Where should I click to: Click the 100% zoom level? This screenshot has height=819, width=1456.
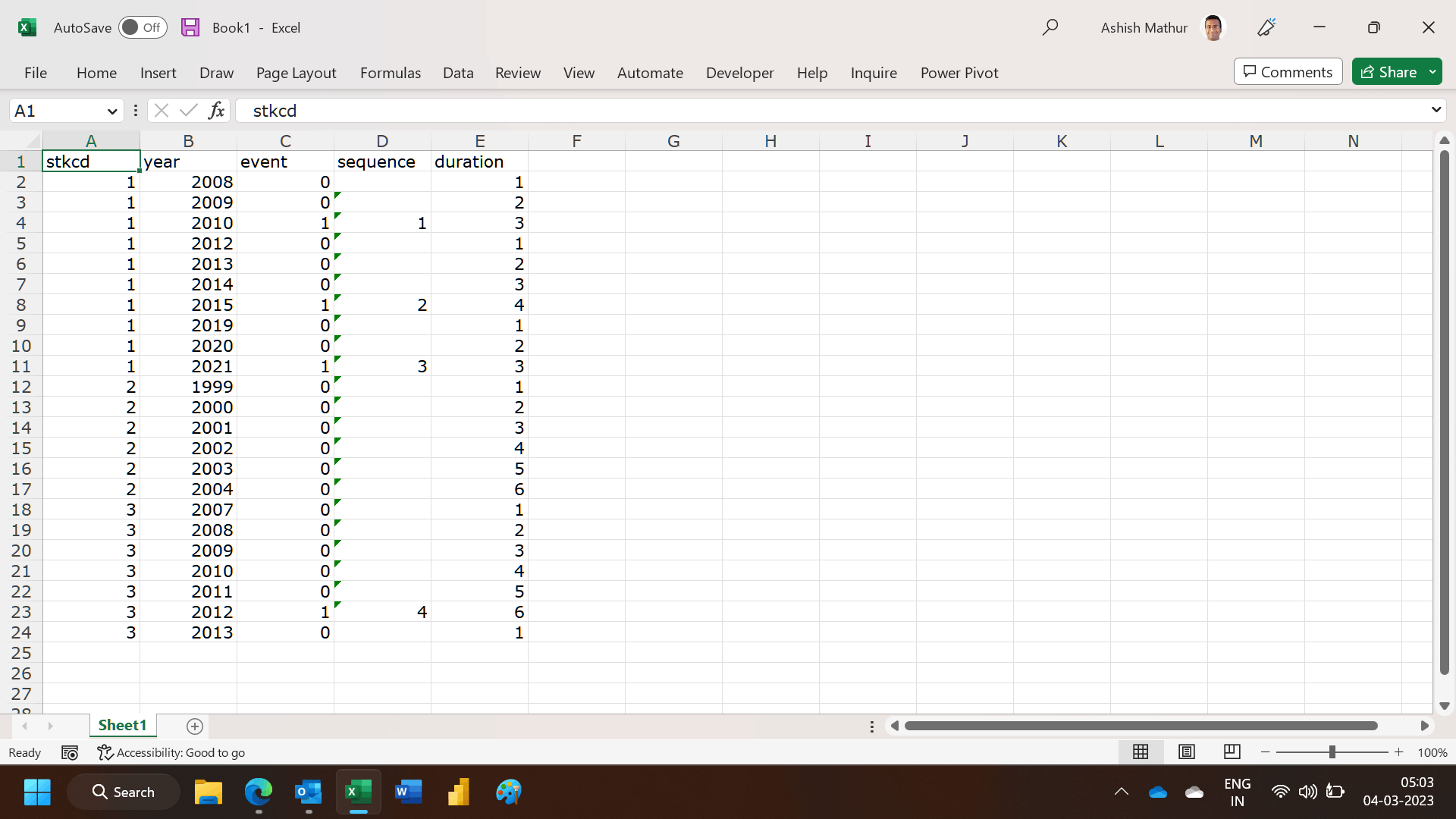click(1432, 753)
